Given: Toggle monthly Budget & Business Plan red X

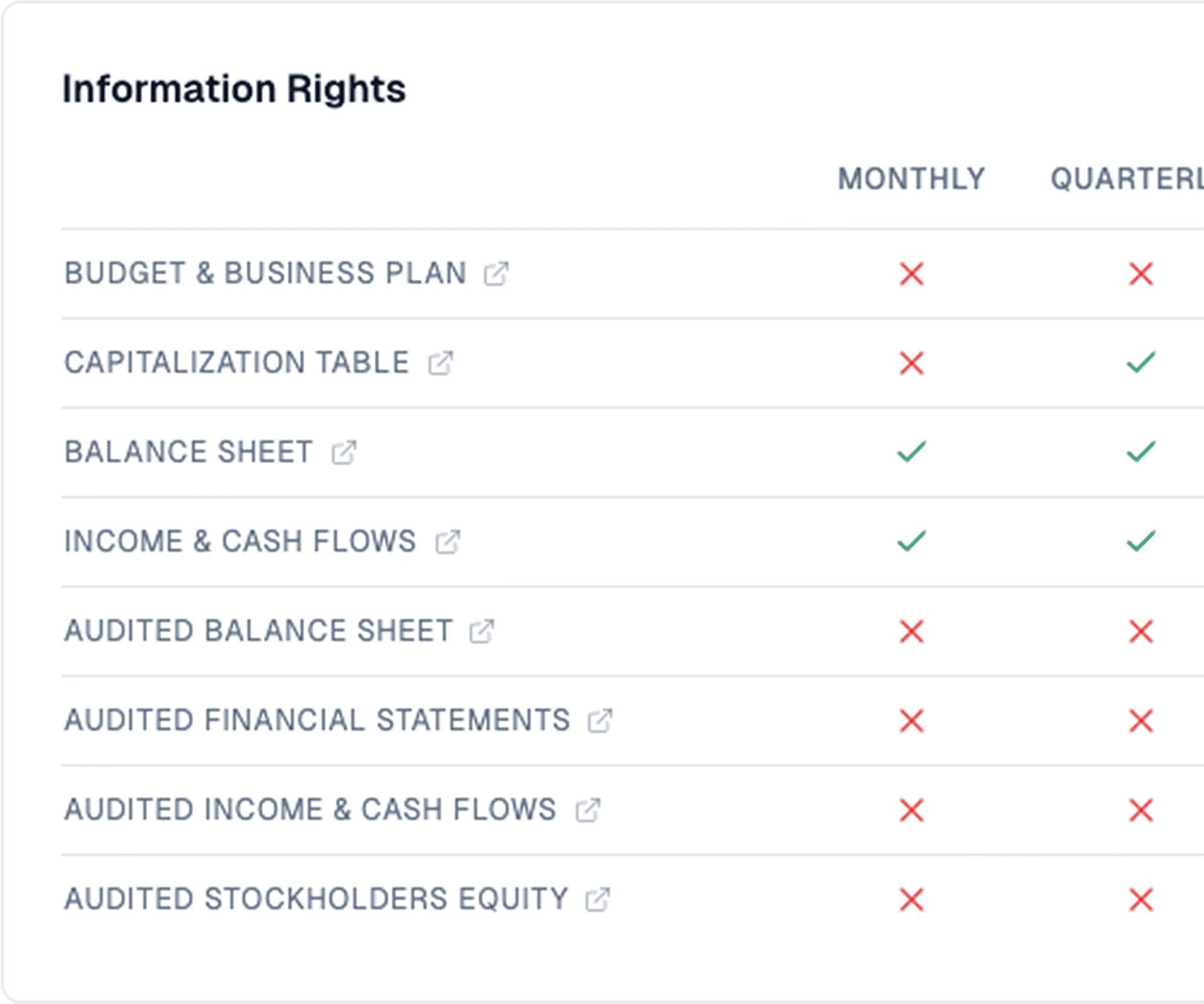Looking at the screenshot, I should [911, 274].
